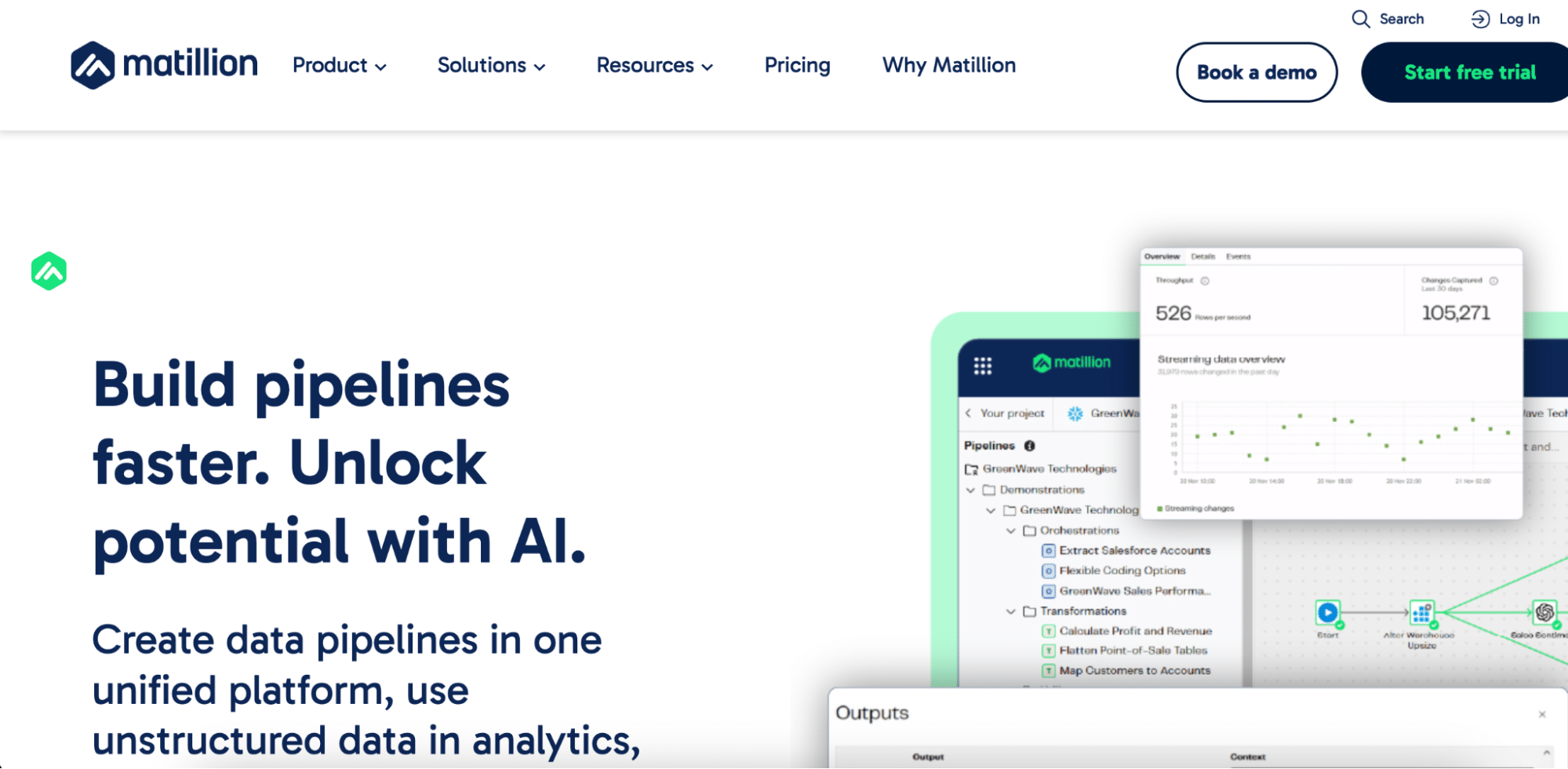The image size is (1568, 769).
Task: Click the back arrow beside Your project
Action: click(x=968, y=414)
